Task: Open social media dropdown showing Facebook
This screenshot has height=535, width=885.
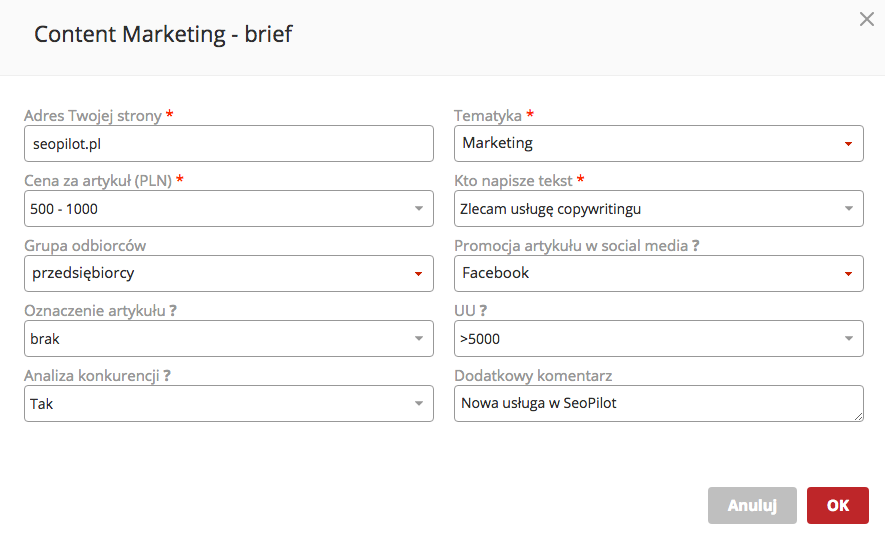Action: tap(658, 273)
